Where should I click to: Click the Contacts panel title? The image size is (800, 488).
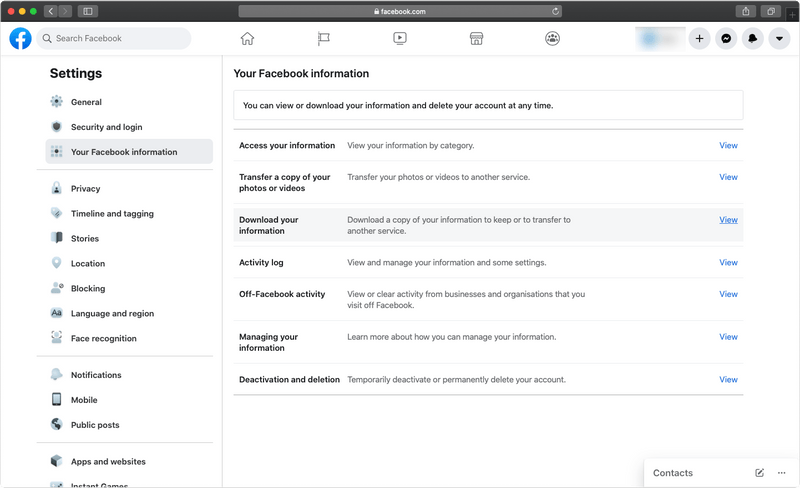click(672, 473)
